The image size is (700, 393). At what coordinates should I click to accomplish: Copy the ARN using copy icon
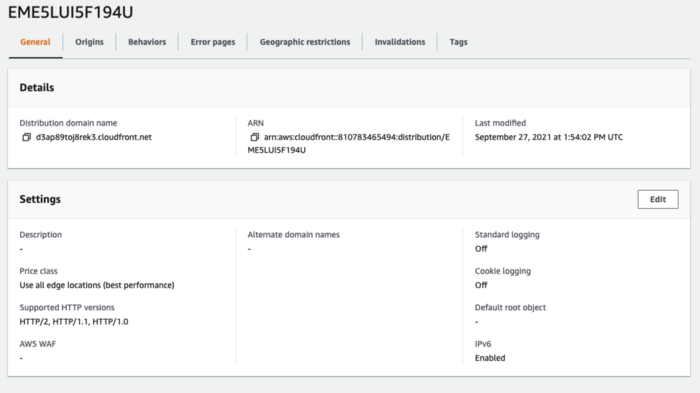pyautogui.click(x=254, y=137)
